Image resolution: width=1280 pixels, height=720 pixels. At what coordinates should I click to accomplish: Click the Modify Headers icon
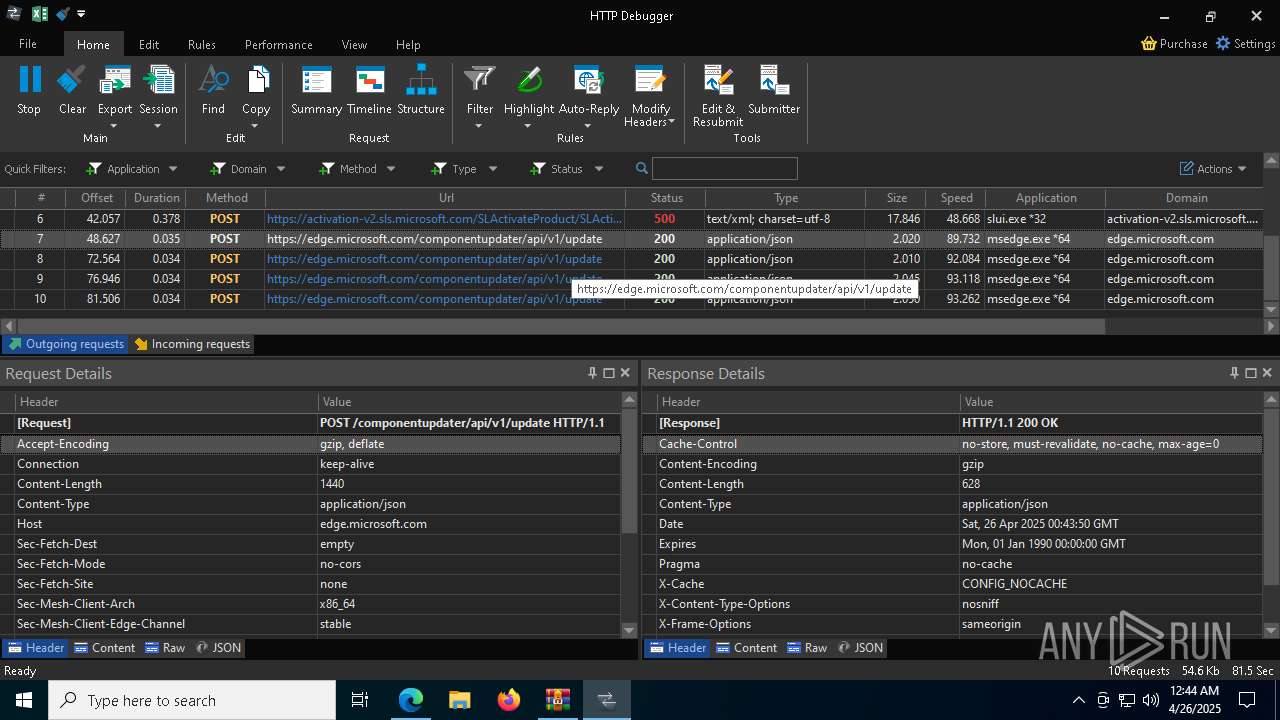point(650,80)
